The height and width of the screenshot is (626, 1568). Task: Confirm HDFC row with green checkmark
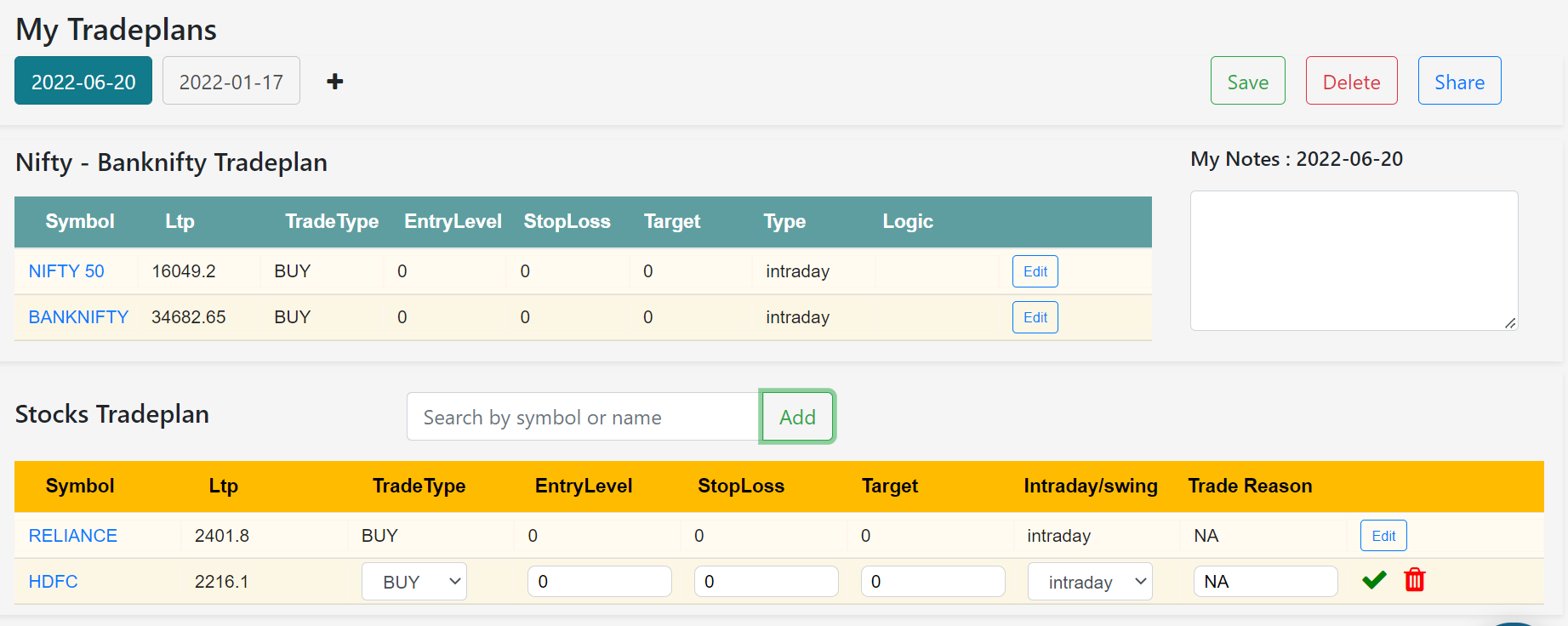point(1374,580)
